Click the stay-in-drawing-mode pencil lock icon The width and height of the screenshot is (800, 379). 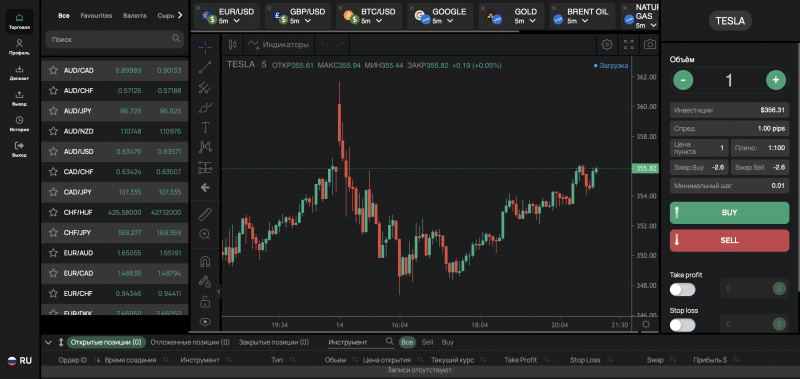coord(205,281)
